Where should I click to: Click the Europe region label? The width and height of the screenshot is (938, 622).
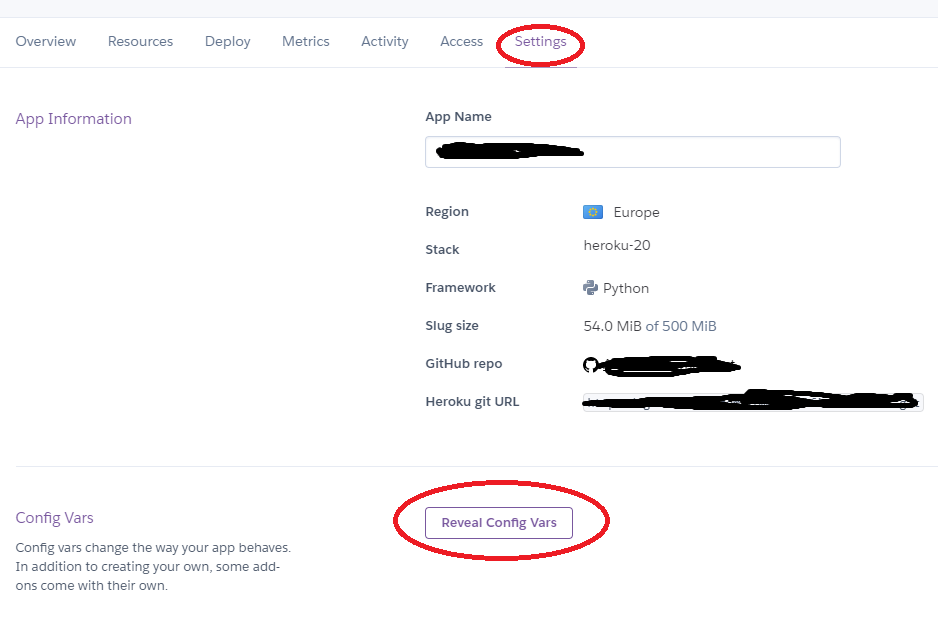(x=636, y=213)
